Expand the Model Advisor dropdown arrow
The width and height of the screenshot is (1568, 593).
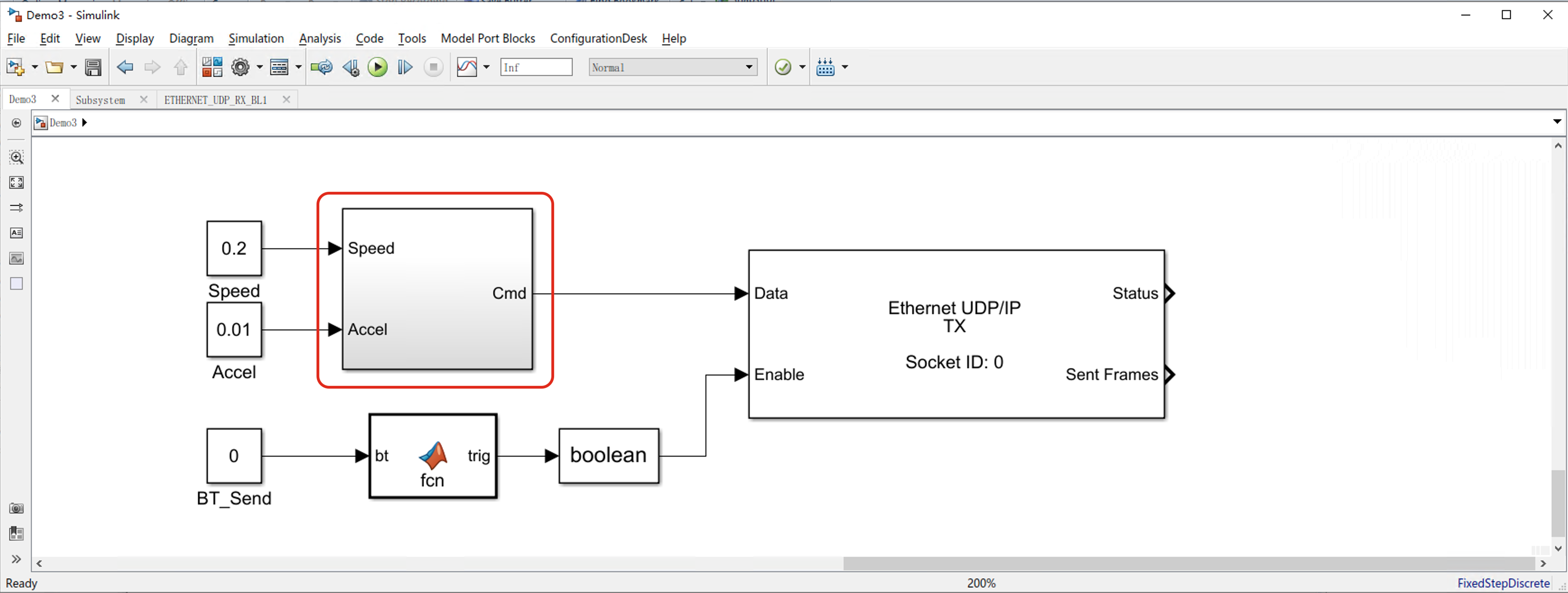click(802, 67)
